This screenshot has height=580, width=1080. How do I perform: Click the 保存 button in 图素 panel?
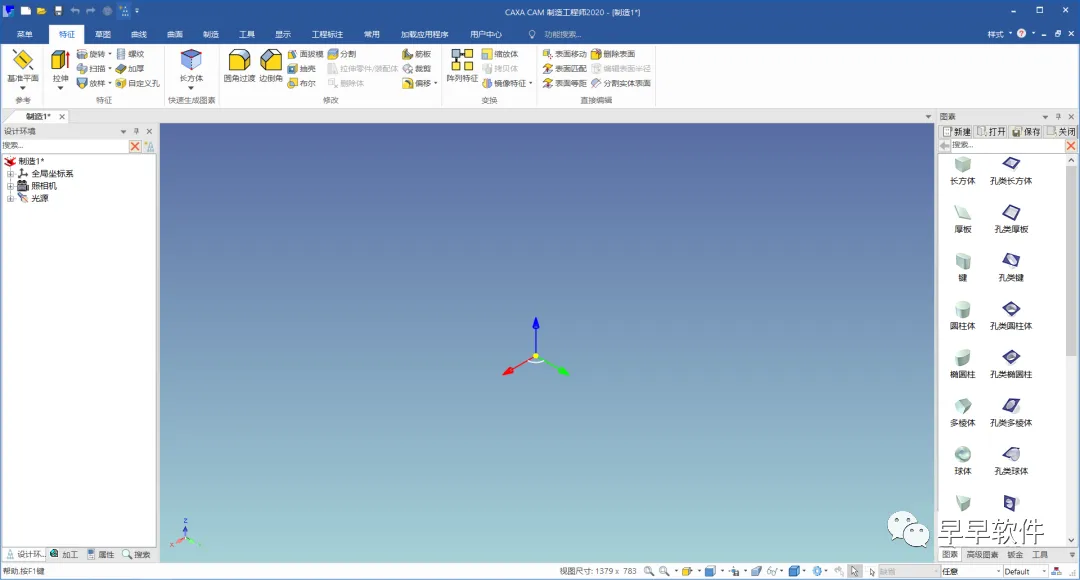(x=1026, y=132)
